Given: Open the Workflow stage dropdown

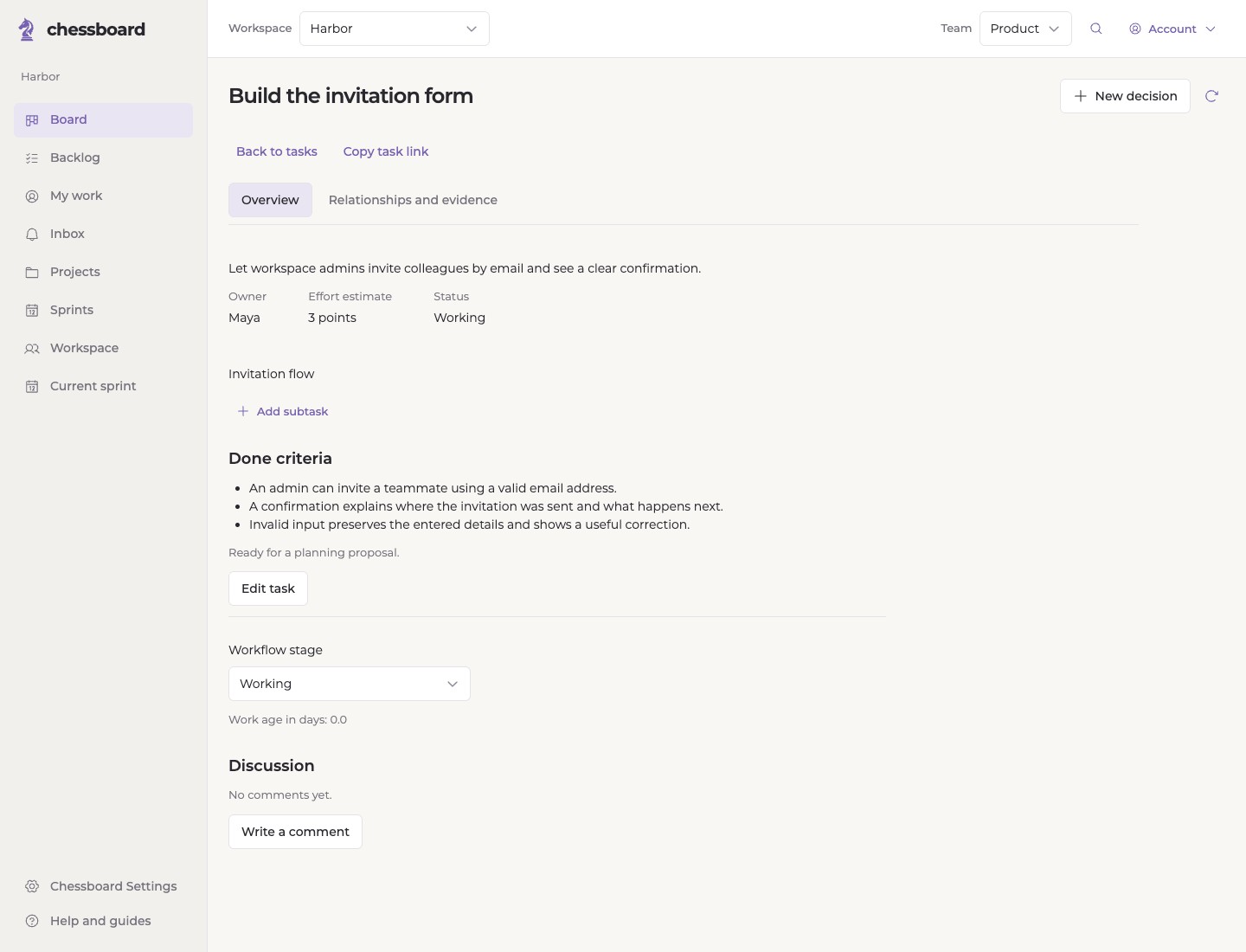Looking at the screenshot, I should [350, 684].
